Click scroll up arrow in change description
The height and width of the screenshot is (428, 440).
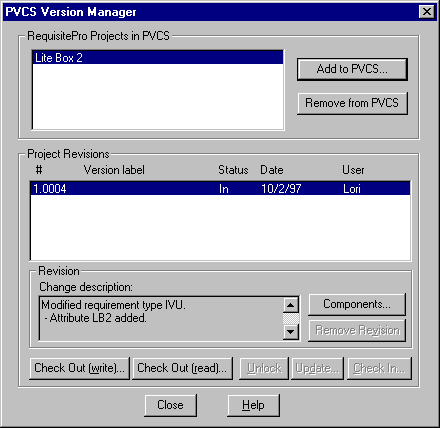[x=291, y=305]
